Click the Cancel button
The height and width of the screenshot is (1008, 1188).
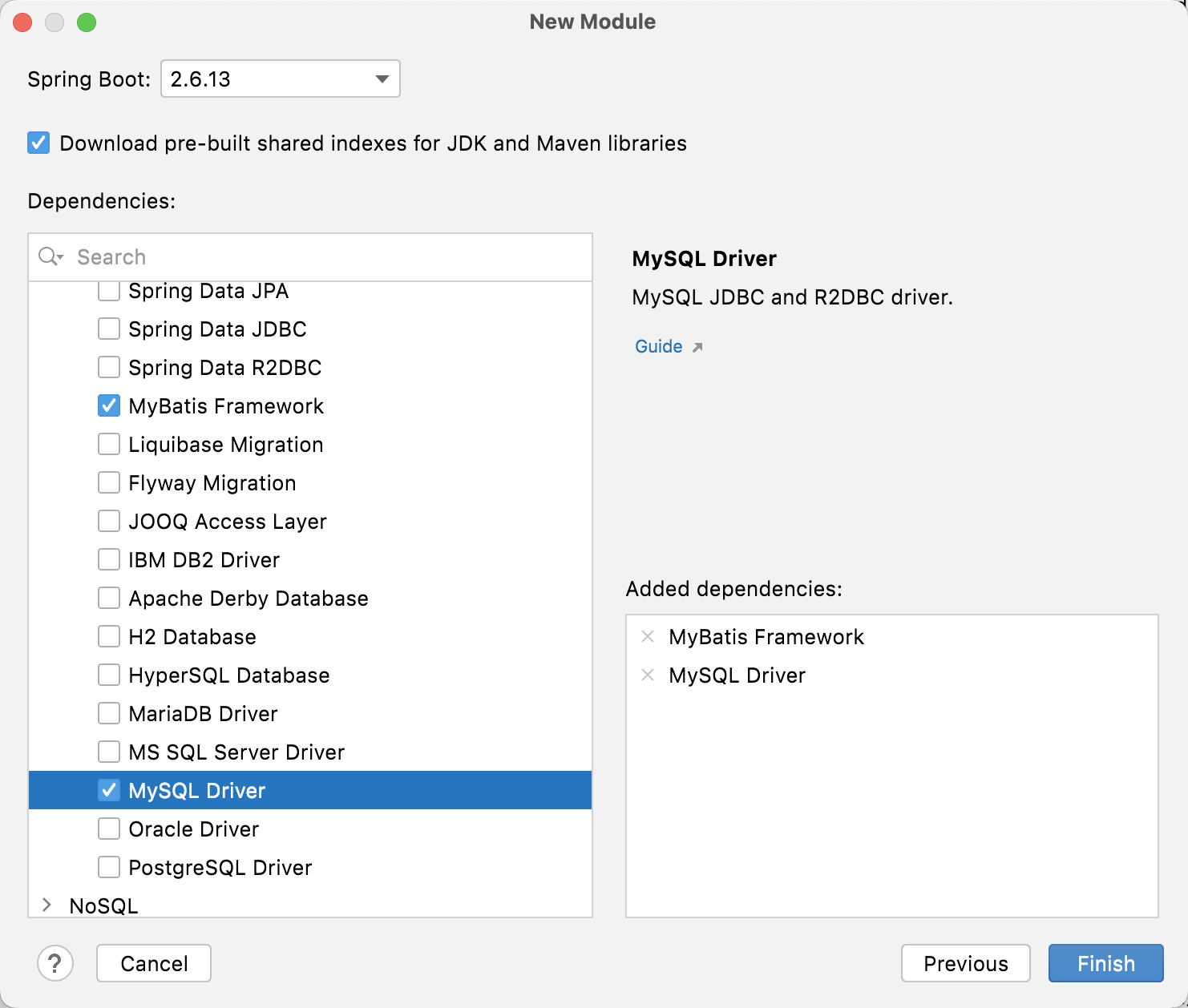pos(154,963)
